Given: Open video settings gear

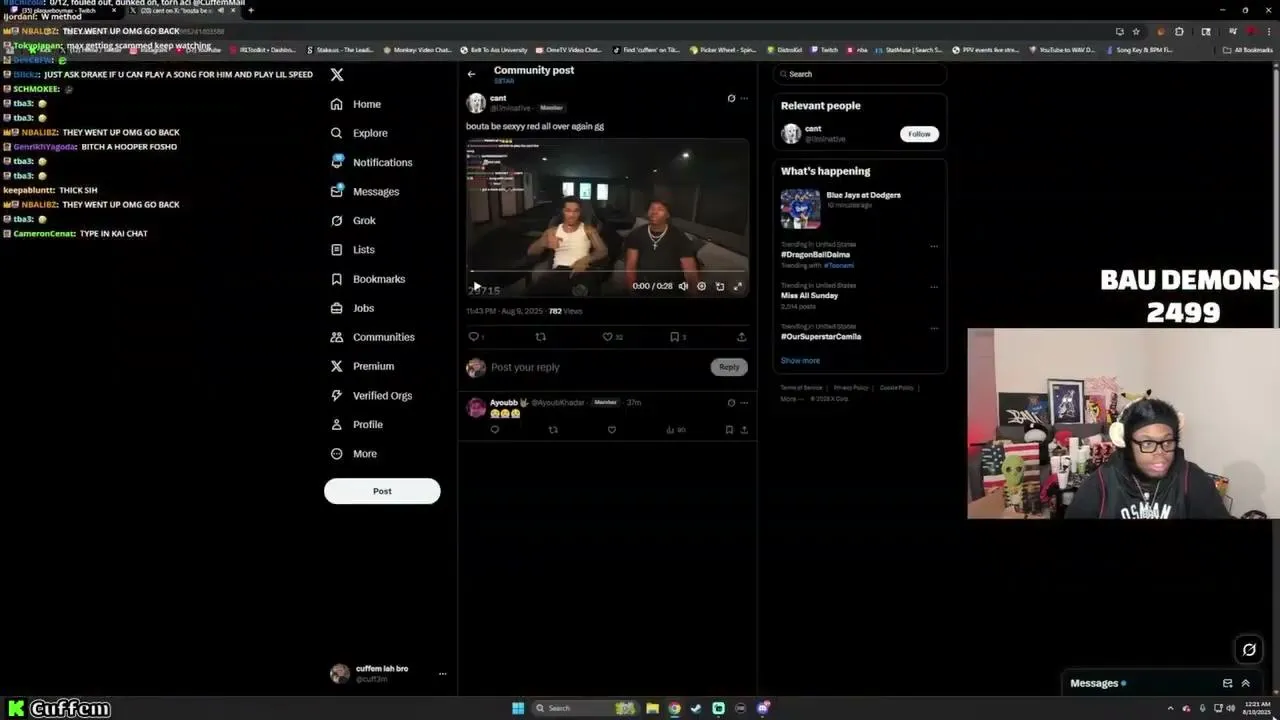Looking at the screenshot, I should (x=701, y=286).
